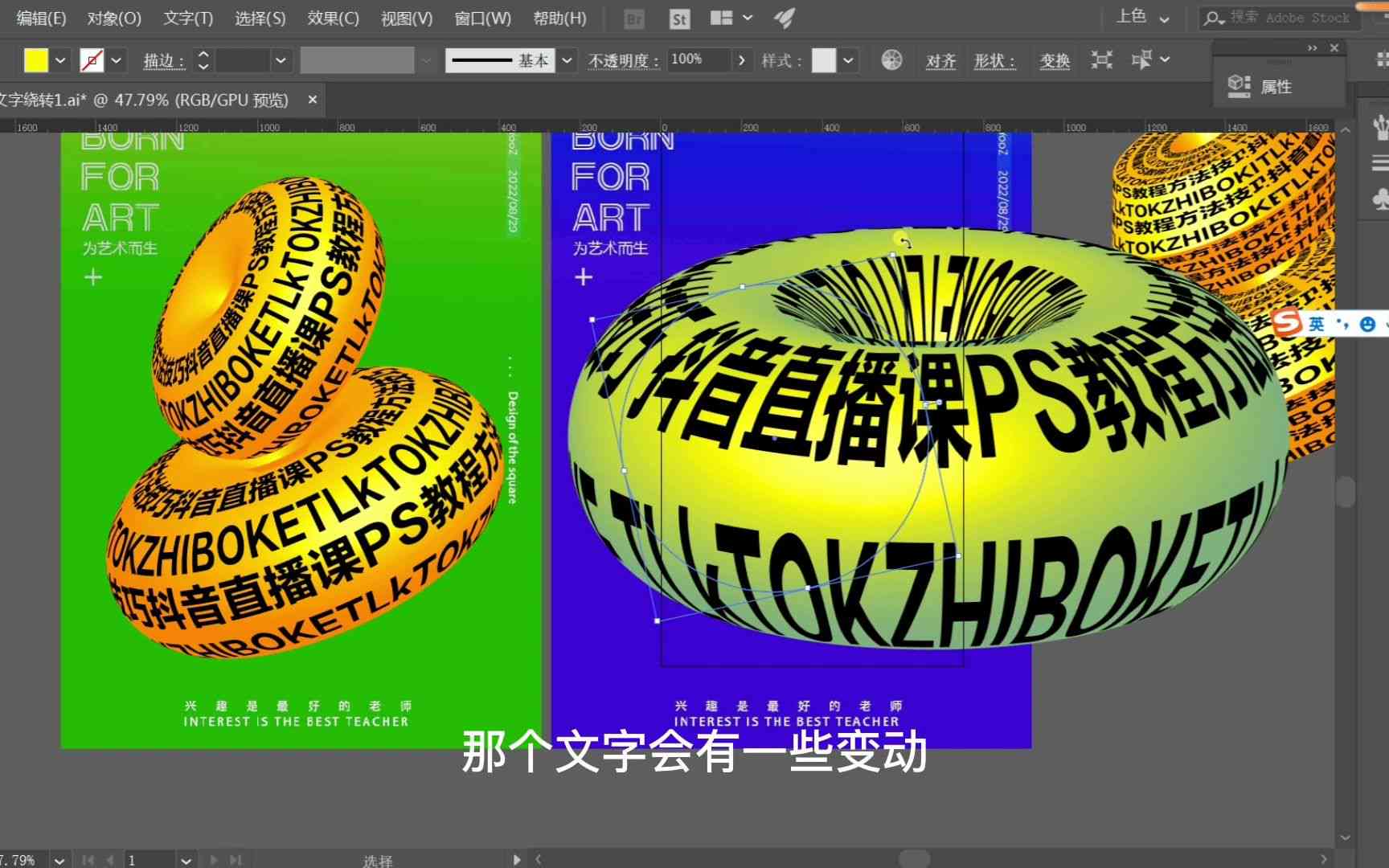Viewport: 1389px width, 868px height.
Task: Click the 变换 transform link
Action: (x=1055, y=61)
